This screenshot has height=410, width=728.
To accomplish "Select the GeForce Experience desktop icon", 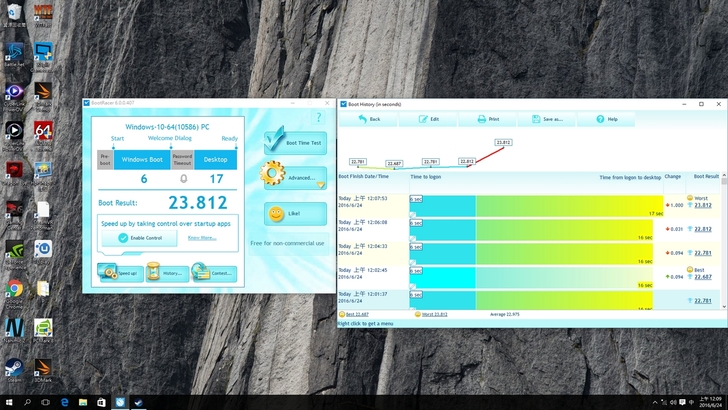I will 14,254.
